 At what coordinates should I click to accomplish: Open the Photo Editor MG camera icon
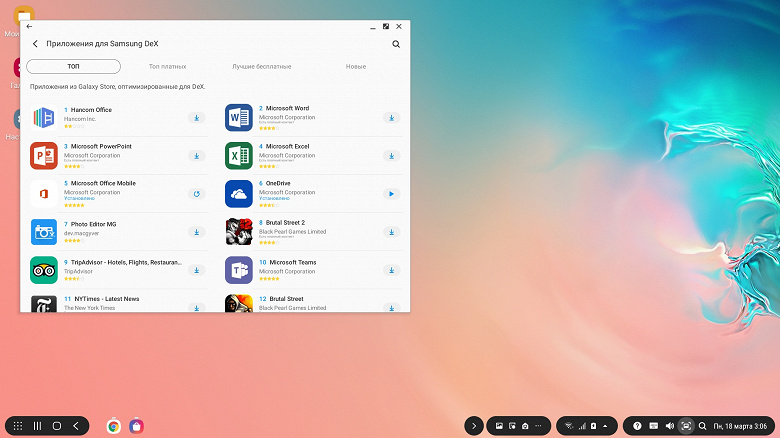click(x=44, y=232)
